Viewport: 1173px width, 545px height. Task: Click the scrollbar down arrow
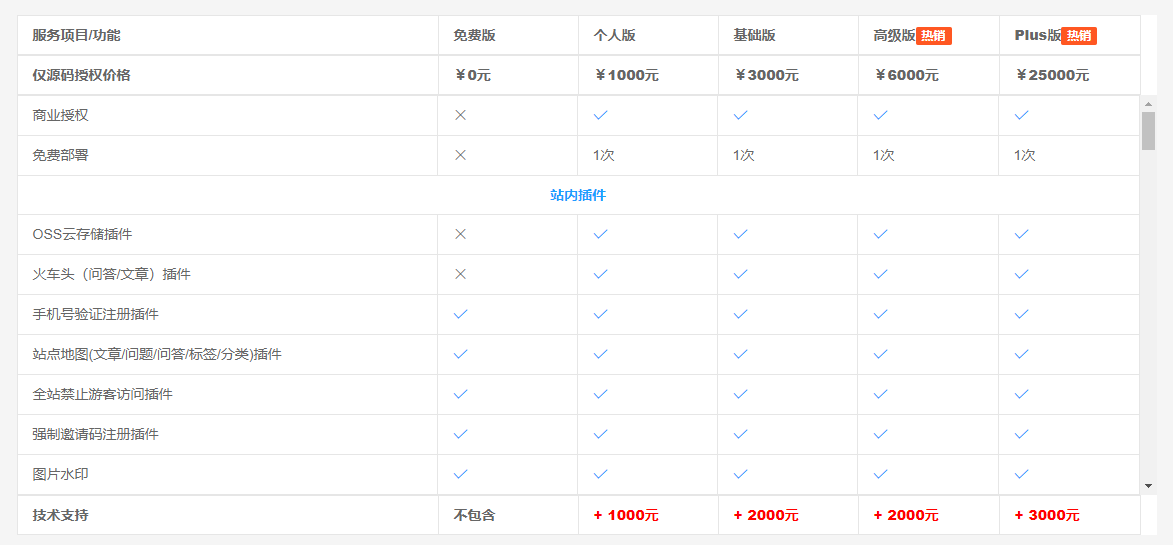point(1148,487)
